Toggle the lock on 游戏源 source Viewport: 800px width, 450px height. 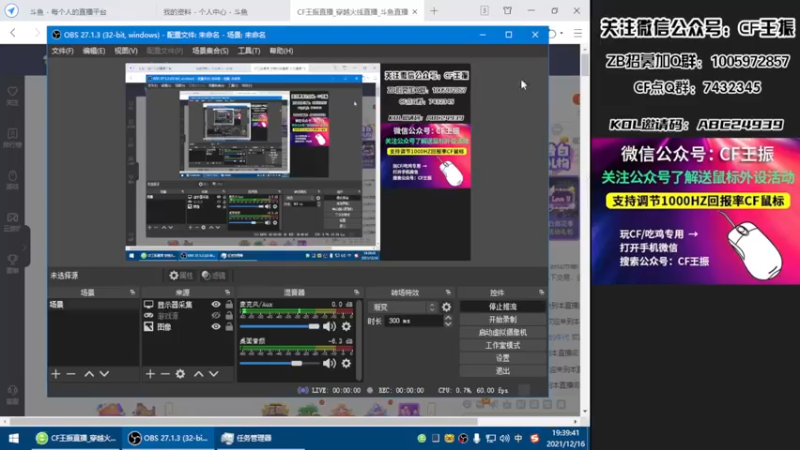click(229, 316)
